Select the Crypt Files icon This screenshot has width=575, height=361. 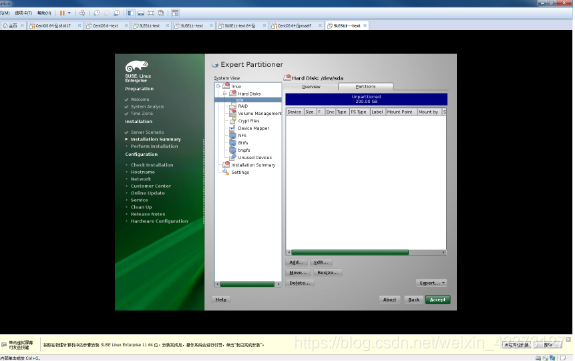(233, 121)
